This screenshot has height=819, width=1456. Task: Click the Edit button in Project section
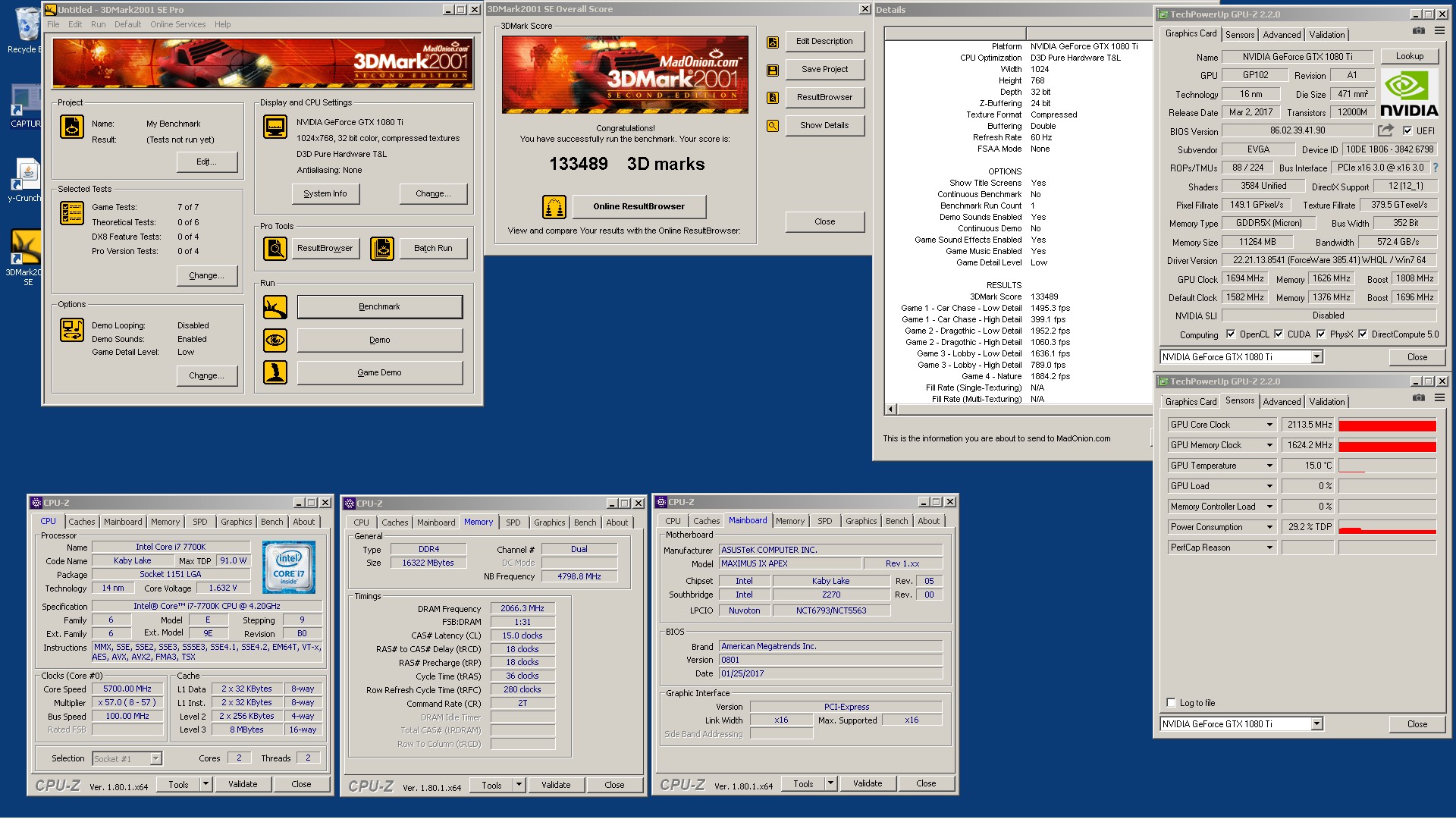[206, 162]
